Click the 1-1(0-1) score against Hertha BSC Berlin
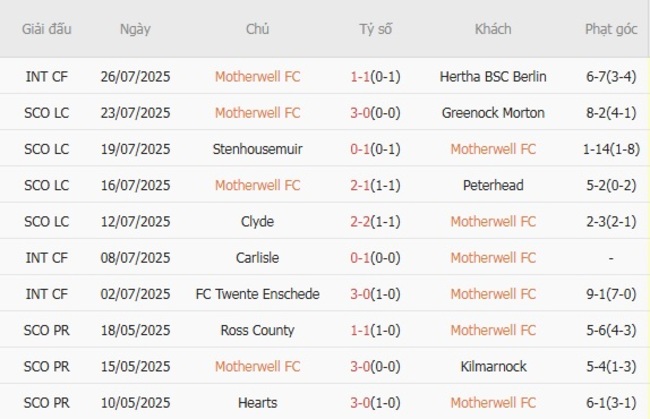 click(x=376, y=76)
